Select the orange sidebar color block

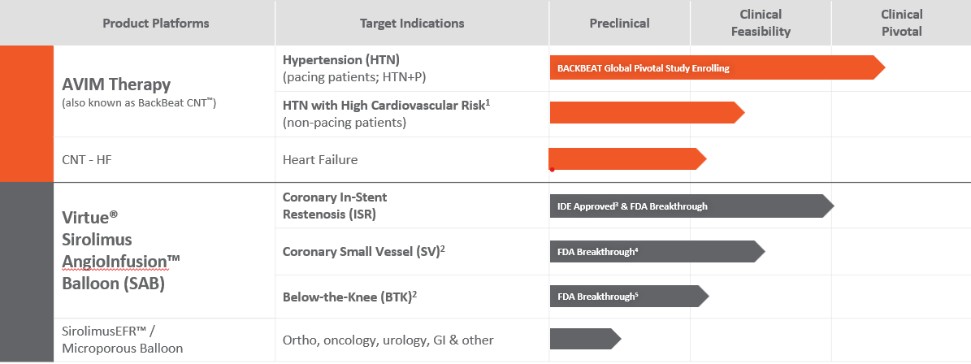tap(27, 113)
